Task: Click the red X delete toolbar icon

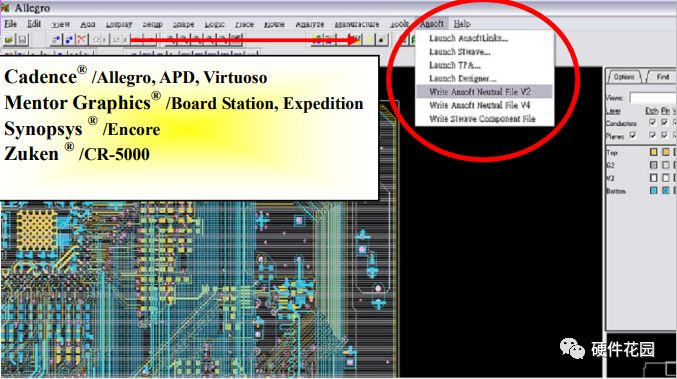Action: click(81, 40)
